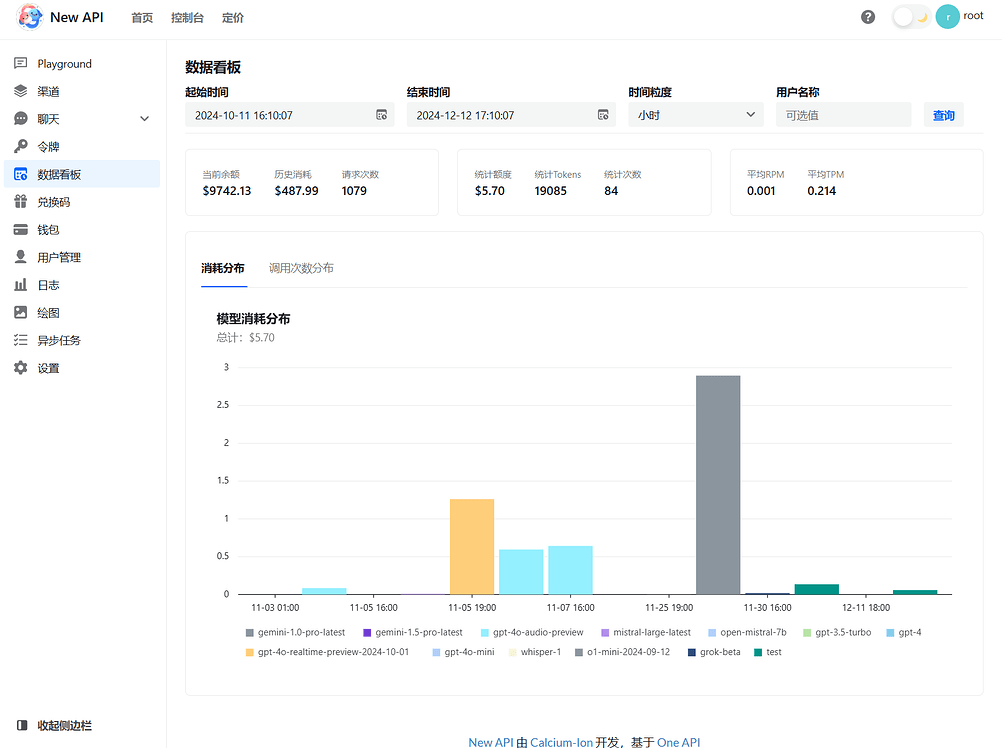The height and width of the screenshot is (748, 1002).
Task: Switch to the 调用次数分布 tab
Action: 301,268
